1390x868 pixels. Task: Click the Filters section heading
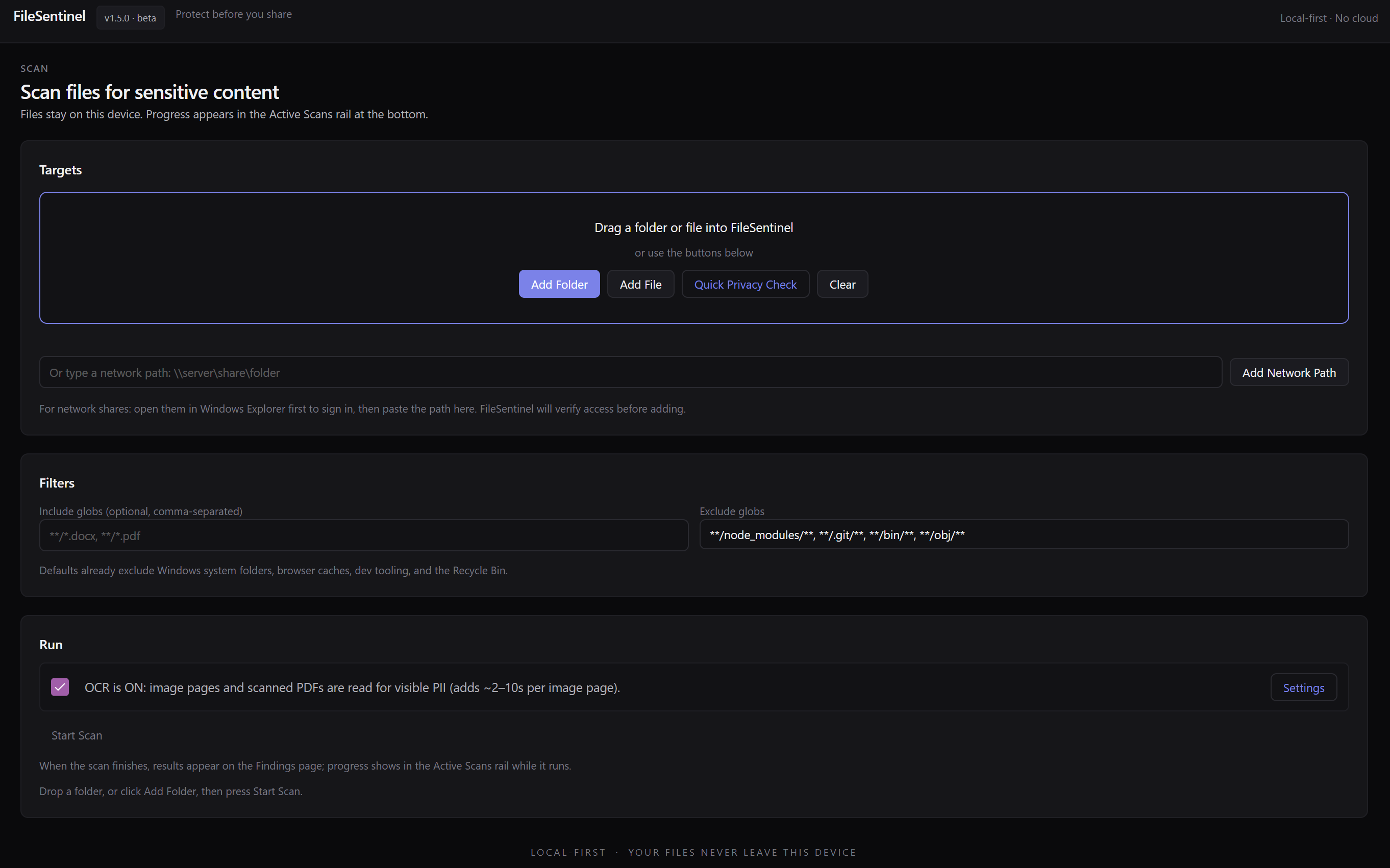57,483
